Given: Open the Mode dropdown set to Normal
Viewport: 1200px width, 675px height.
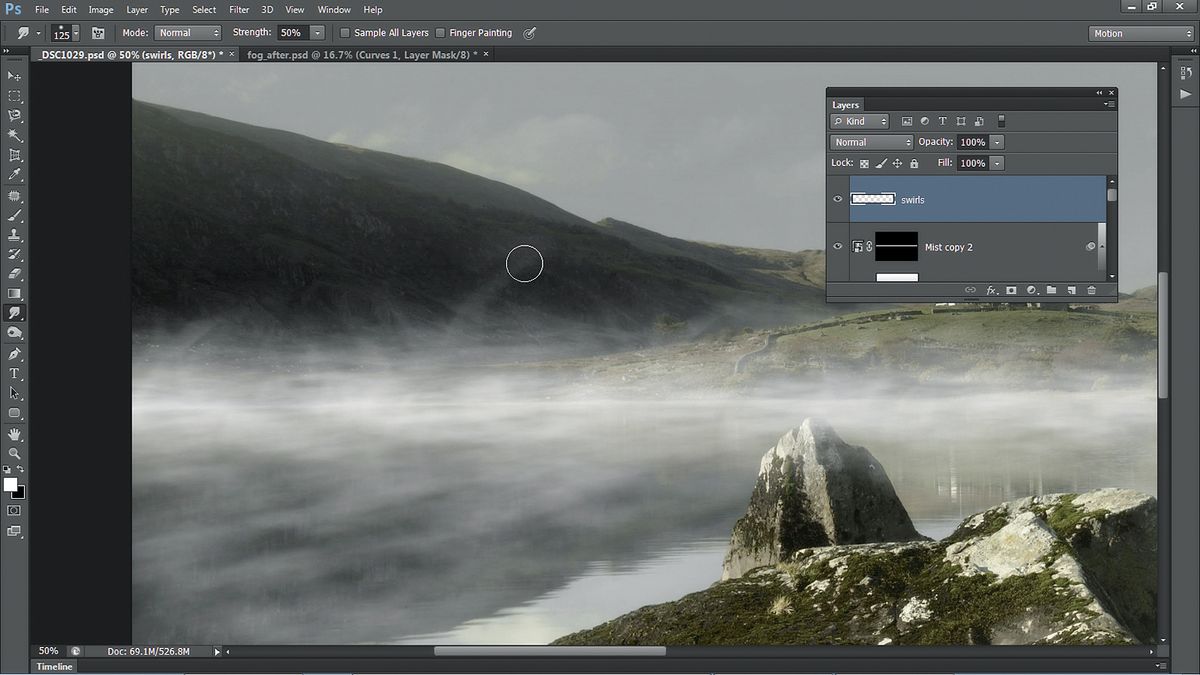Looking at the screenshot, I should pos(187,33).
